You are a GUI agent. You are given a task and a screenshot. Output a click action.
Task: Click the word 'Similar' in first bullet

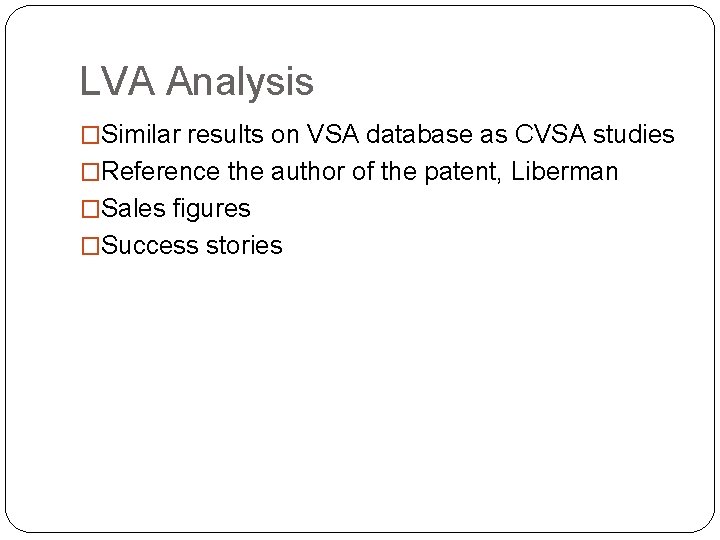point(141,134)
